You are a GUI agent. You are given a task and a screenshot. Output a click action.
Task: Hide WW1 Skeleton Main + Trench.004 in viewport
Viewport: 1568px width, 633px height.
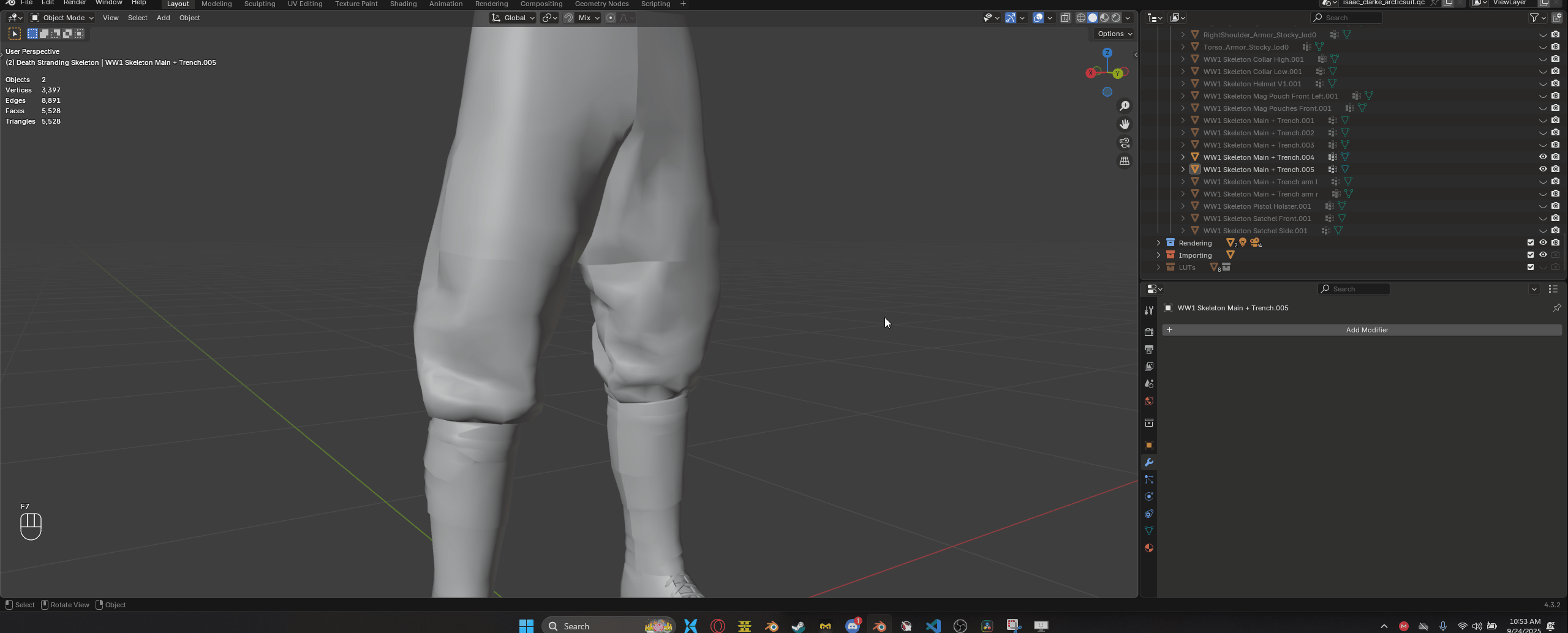(x=1543, y=157)
